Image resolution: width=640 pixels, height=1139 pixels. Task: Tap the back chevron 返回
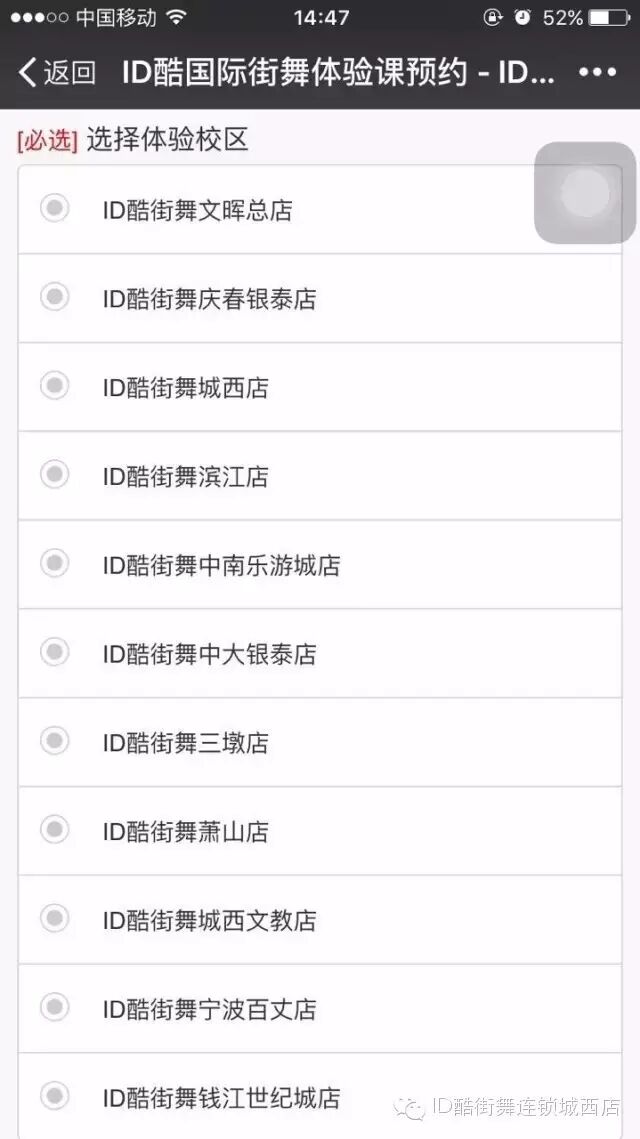[x=57, y=73]
